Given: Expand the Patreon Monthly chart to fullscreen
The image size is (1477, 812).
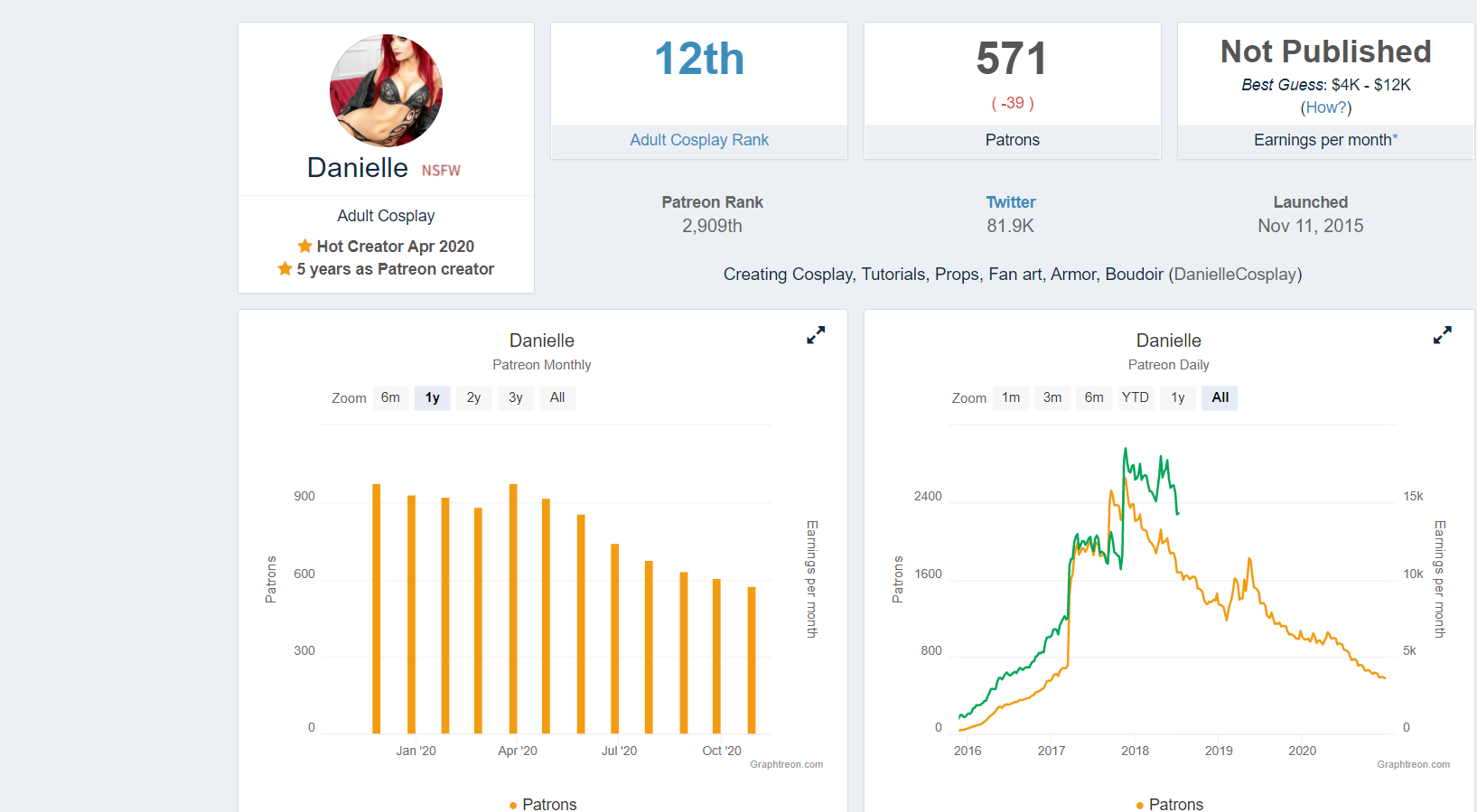Looking at the screenshot, I should click(x=816, y=335).
